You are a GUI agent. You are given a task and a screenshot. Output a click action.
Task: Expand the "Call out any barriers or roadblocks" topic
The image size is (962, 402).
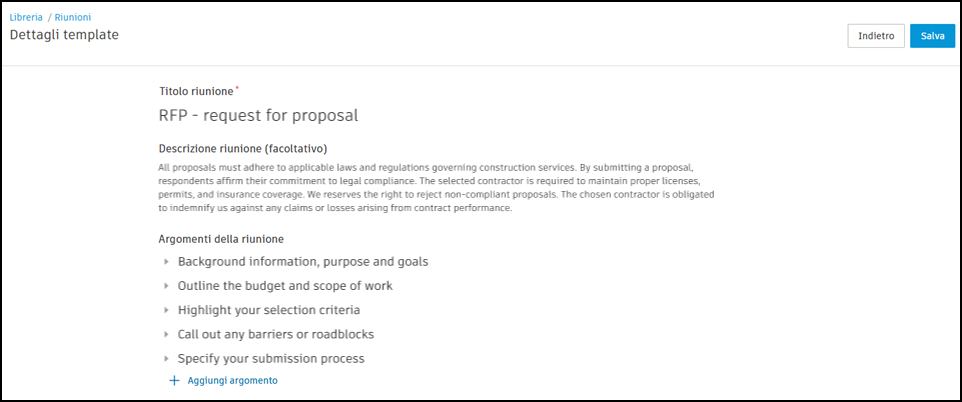coord(167,334)
